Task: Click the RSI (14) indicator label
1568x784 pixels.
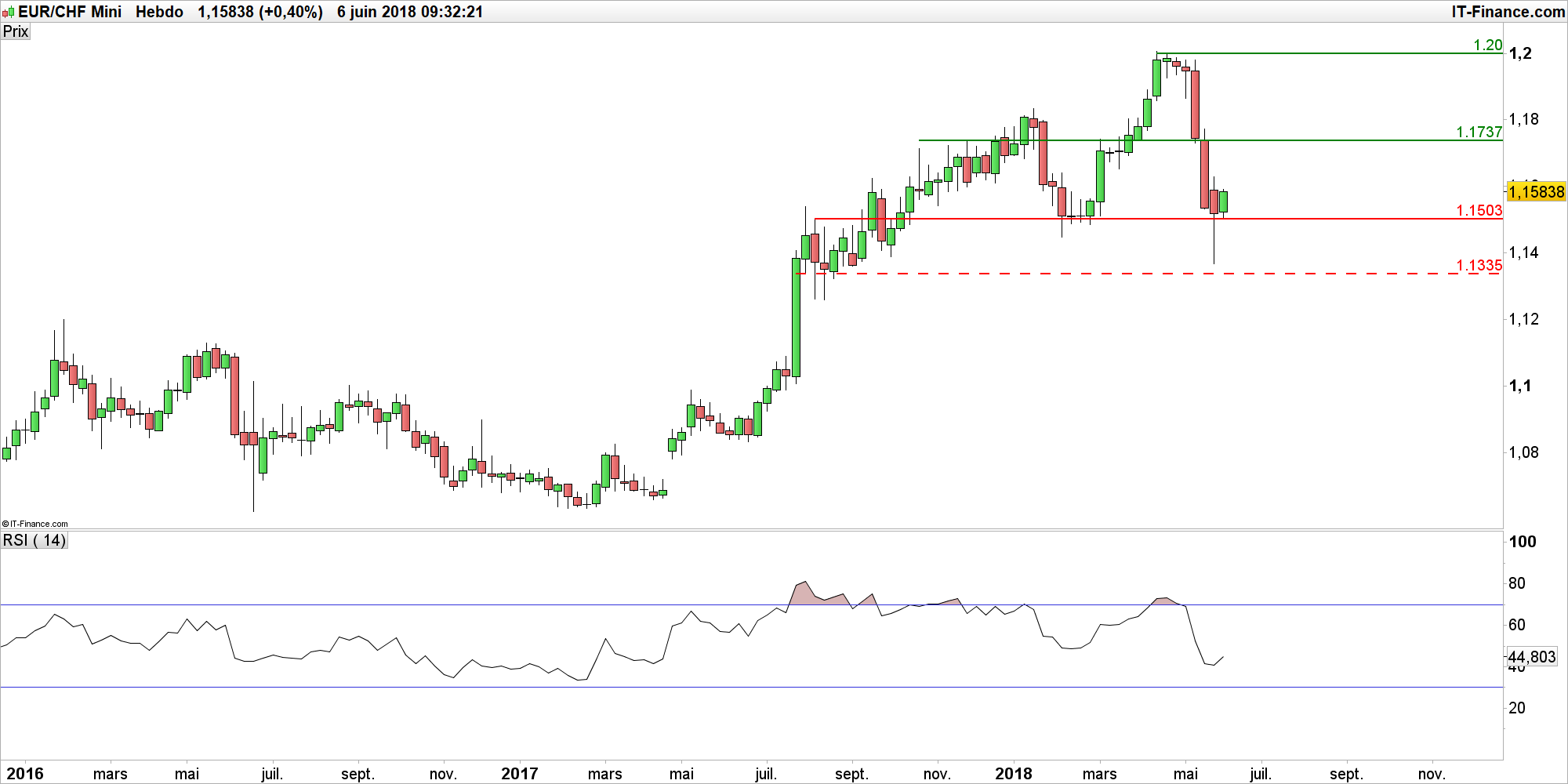Action: tap(34, 540)
